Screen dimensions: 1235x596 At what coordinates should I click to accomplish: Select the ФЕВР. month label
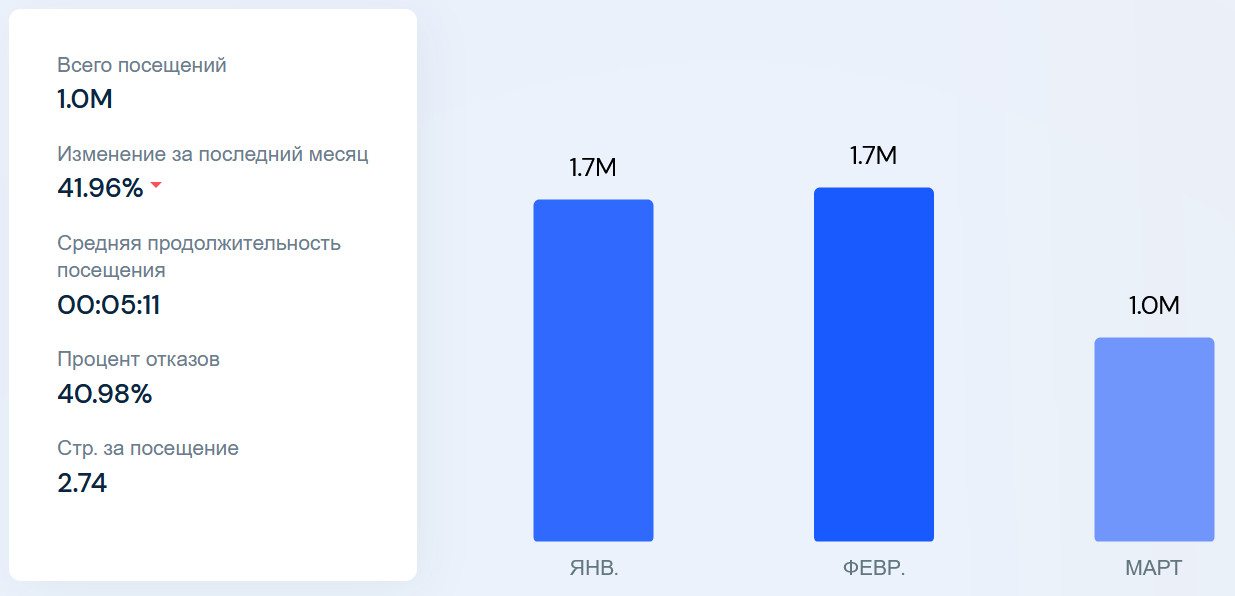tap(873, 569)
